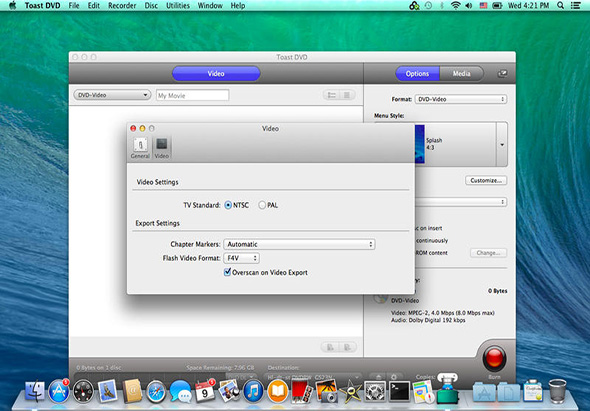Switch to the Media tab
This screenshot has width=590, height=411.
(461, 74)
